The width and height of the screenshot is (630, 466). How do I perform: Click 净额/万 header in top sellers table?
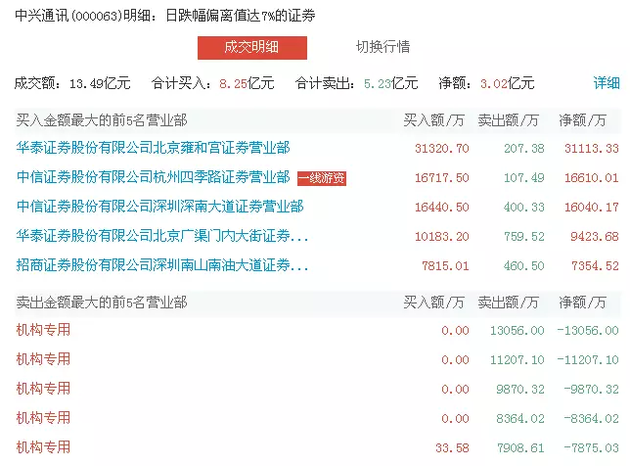click(584, 302)
